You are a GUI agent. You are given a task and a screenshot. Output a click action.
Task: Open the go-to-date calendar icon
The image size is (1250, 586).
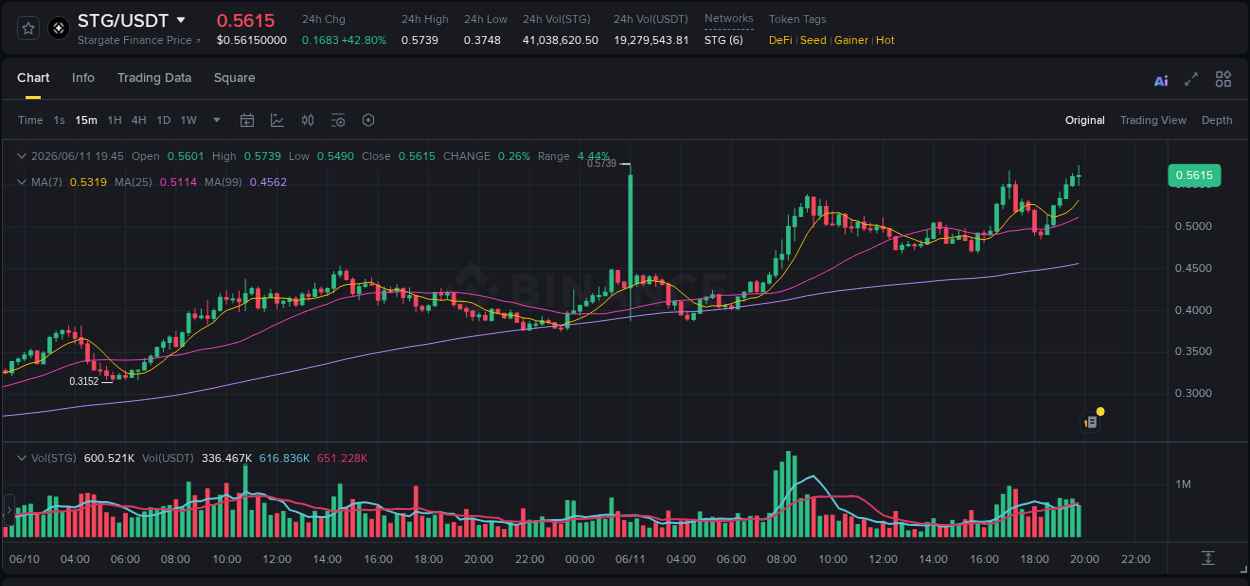(x=247, y=120)
